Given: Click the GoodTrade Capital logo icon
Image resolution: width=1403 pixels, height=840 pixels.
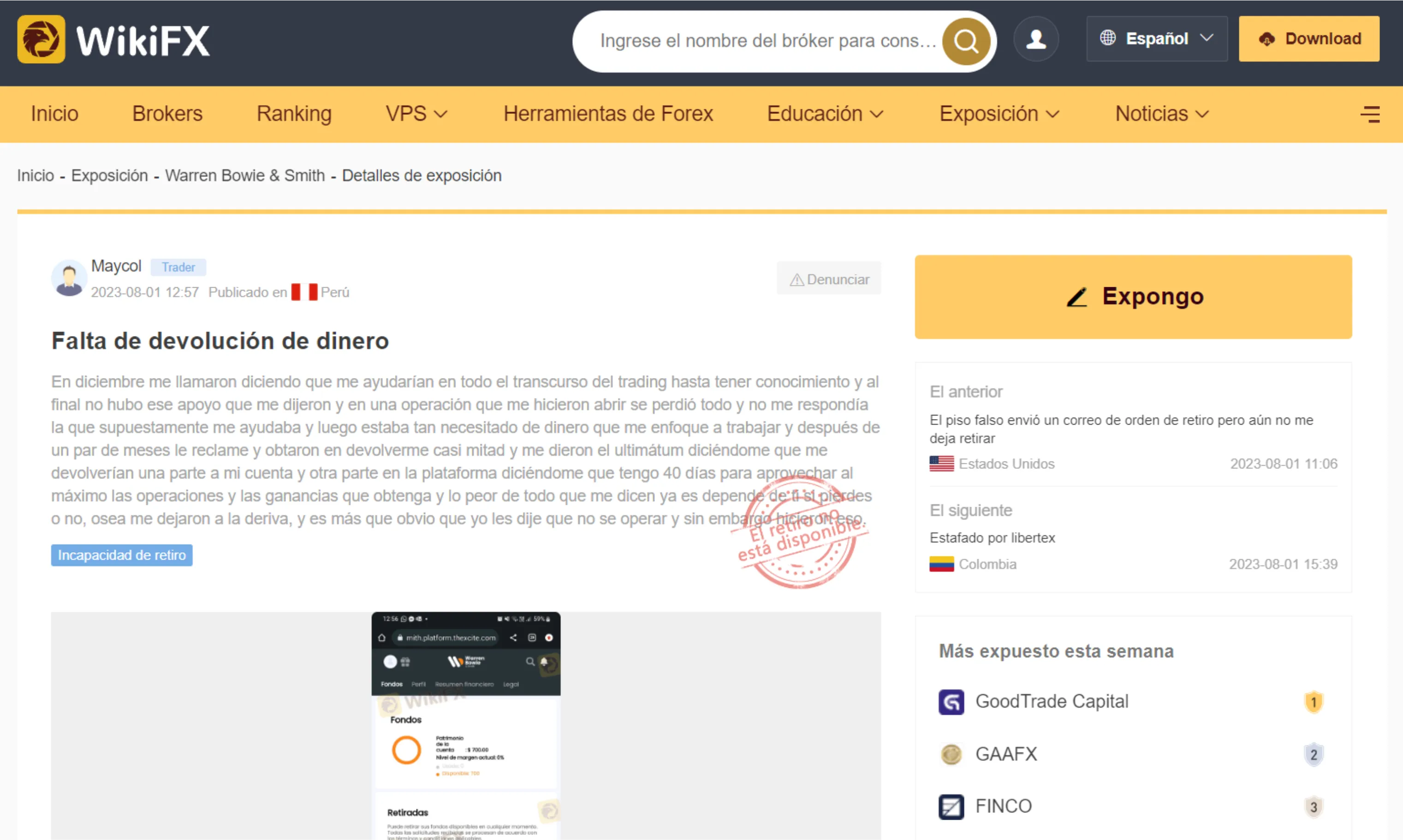Looking at the screenshot, I should coord(951,702).
